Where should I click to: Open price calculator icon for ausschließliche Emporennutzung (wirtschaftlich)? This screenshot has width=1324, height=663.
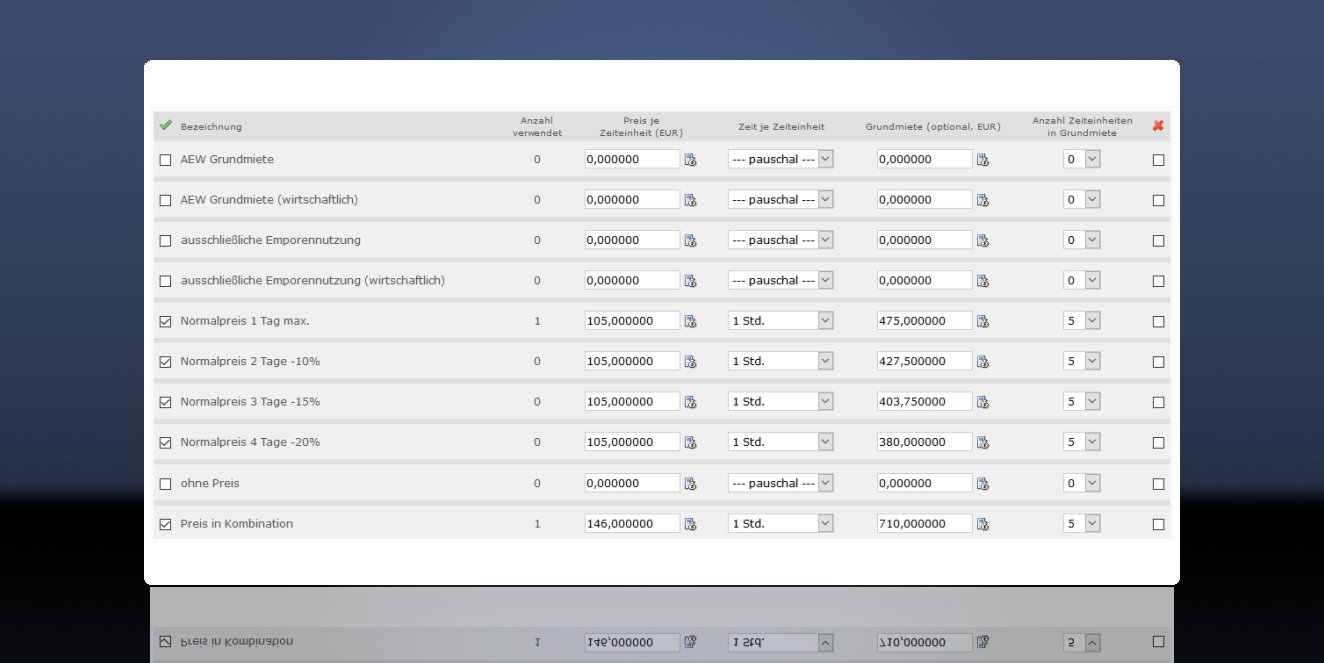[690, 281]
